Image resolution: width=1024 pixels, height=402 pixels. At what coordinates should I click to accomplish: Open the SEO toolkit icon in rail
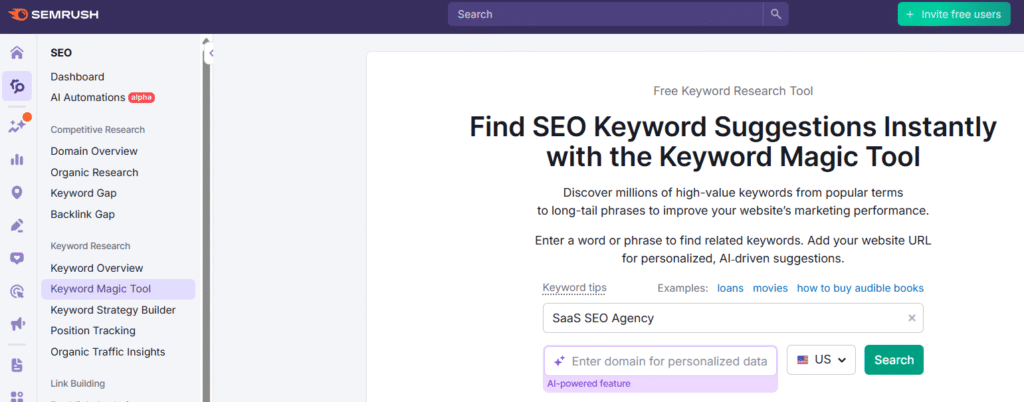[x=16, y=86]
